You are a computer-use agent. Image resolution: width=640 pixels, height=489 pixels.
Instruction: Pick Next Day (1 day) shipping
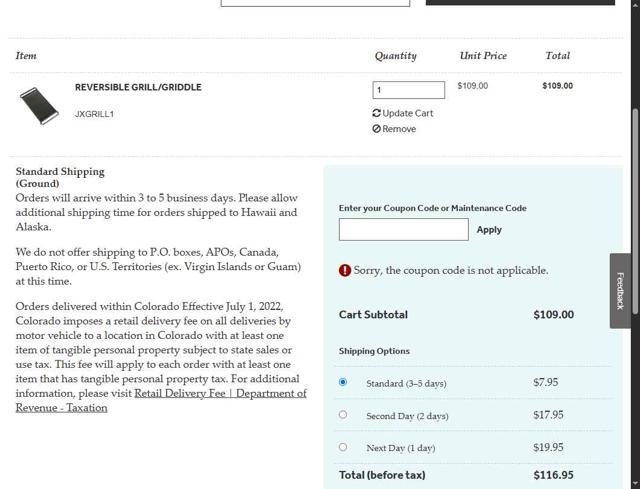[343, 447]
